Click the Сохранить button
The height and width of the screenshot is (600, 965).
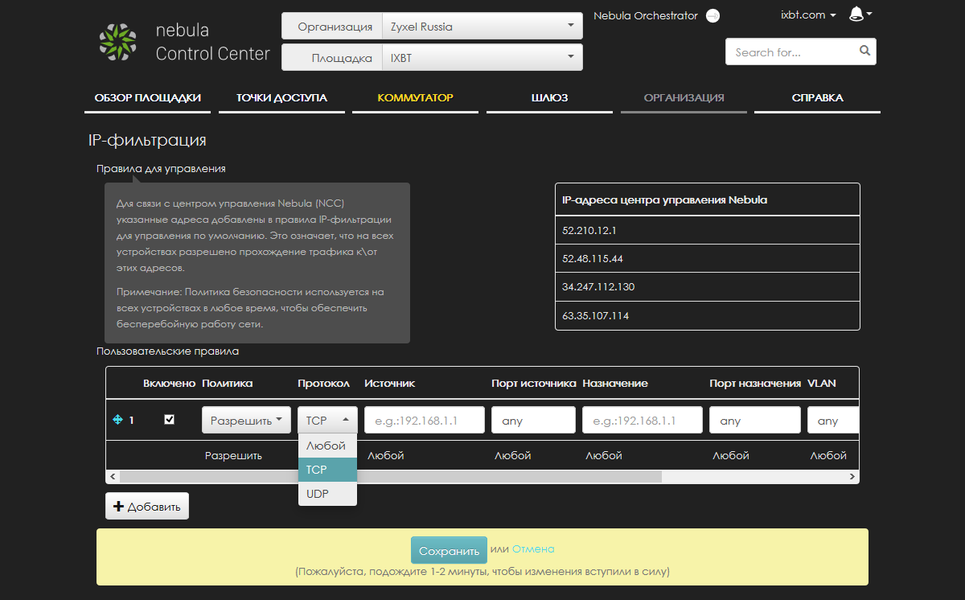[449, 550]
